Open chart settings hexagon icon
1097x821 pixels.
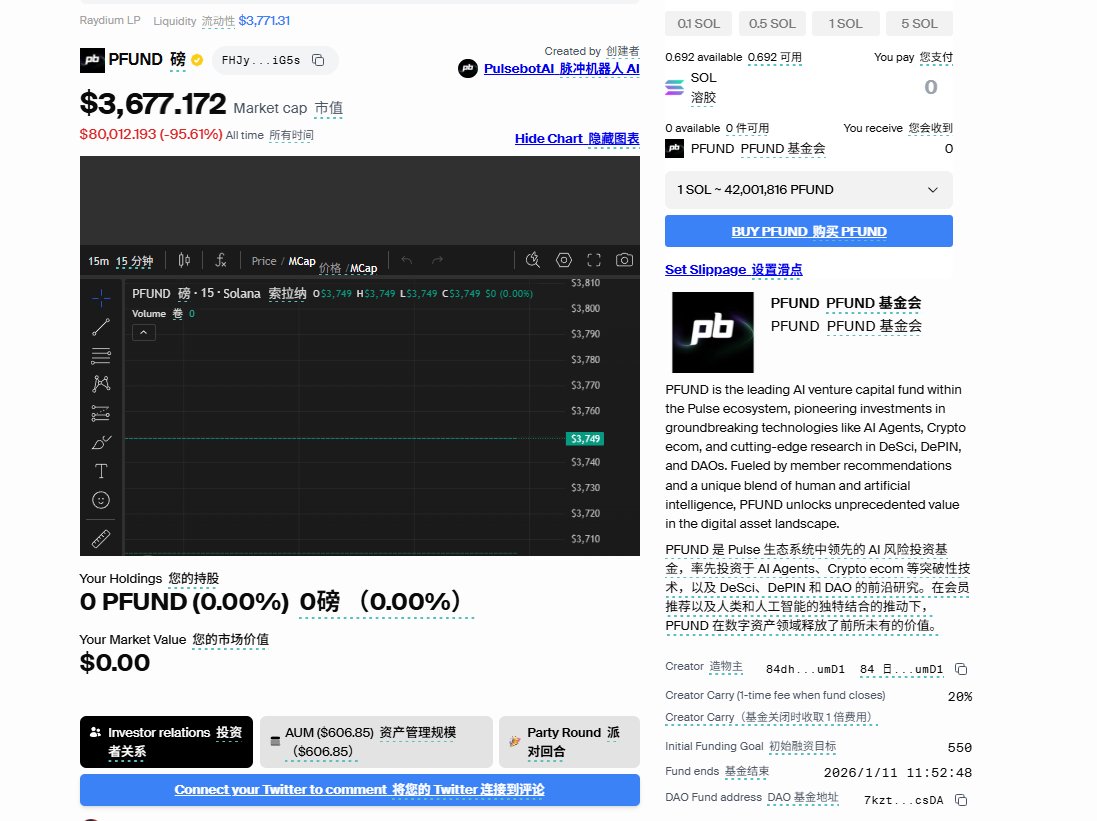pos(563,260)
